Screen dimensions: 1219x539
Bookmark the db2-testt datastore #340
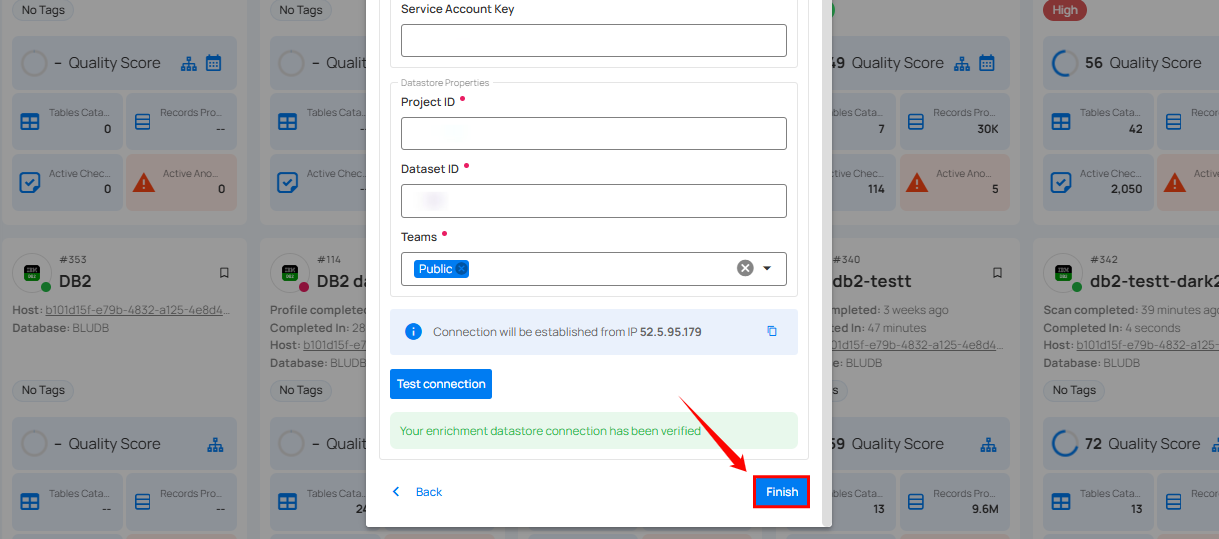pos(997,273)
